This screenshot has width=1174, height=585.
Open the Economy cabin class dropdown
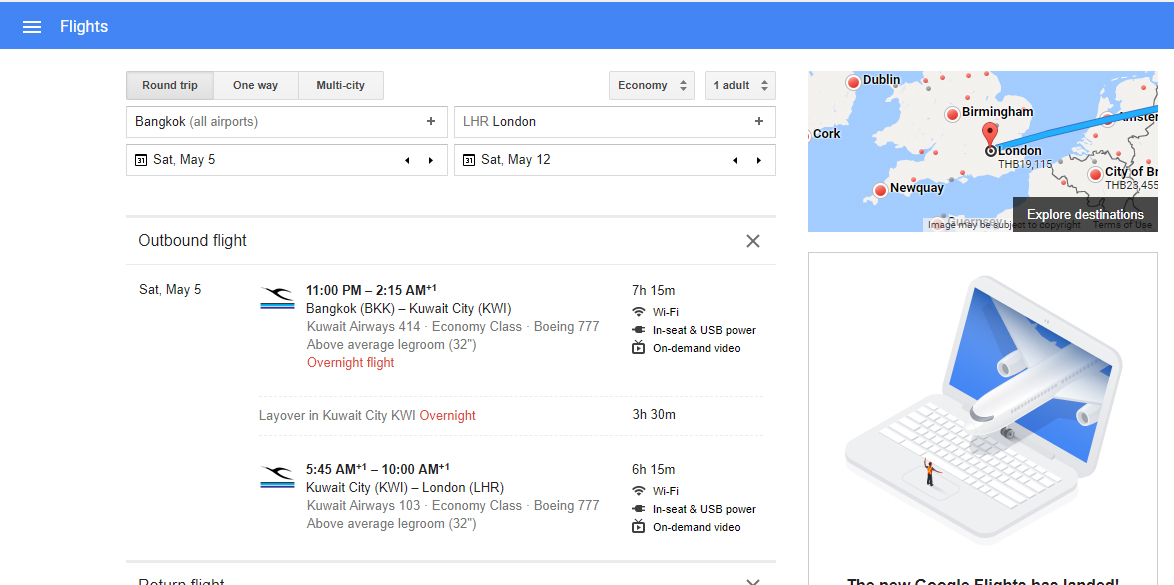click(x=651, y=85)
